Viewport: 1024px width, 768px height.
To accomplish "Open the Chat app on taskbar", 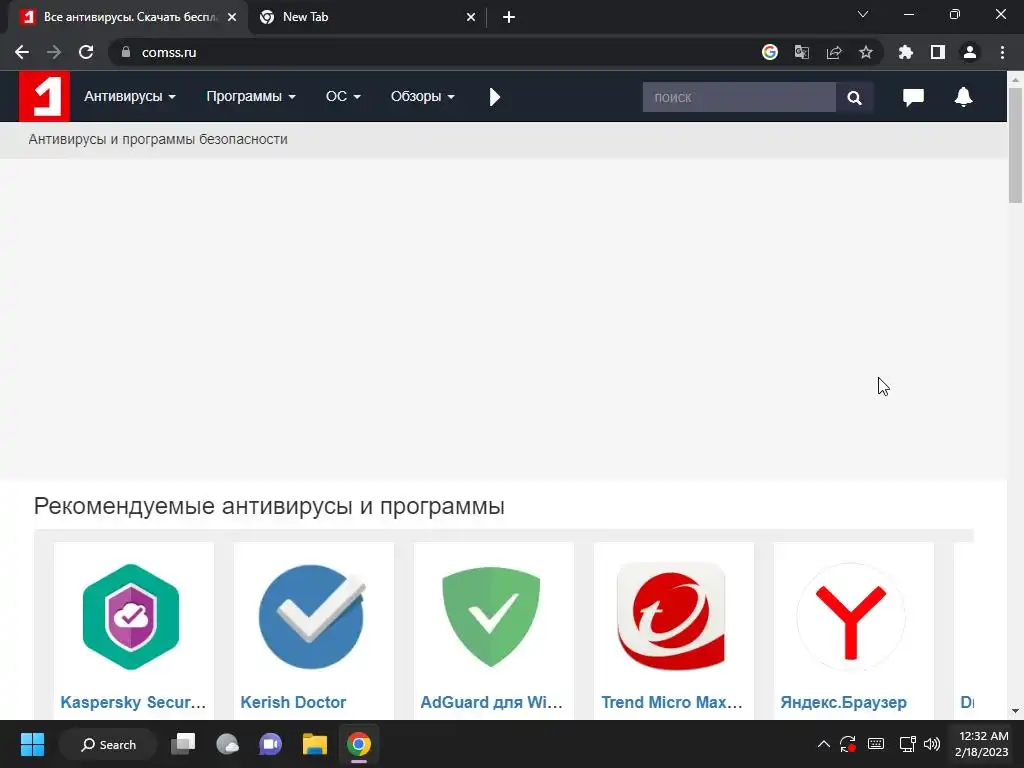I will click(x=270, y=744).
